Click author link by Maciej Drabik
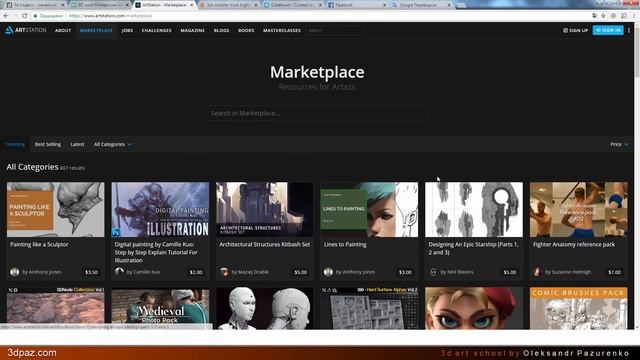640x360 pixels. tap(250, 272)
